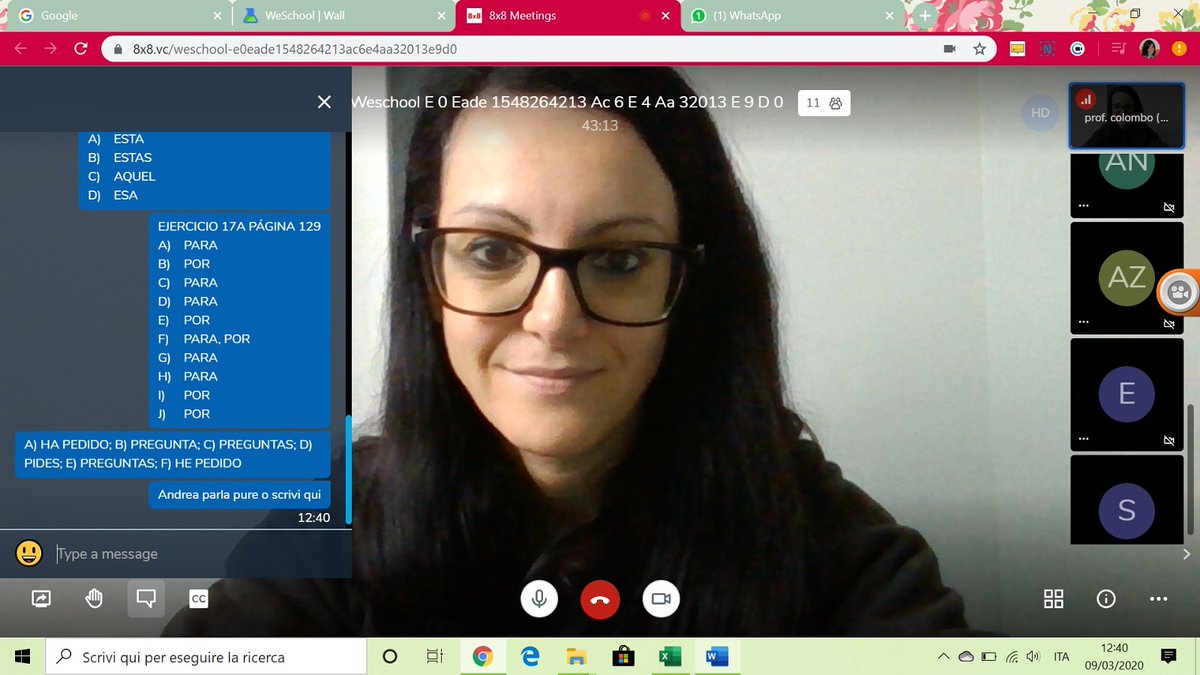The height and width of the screenshot is (675, 1200).
Task: Open the meeting info icon
Action: (1106, 599)
